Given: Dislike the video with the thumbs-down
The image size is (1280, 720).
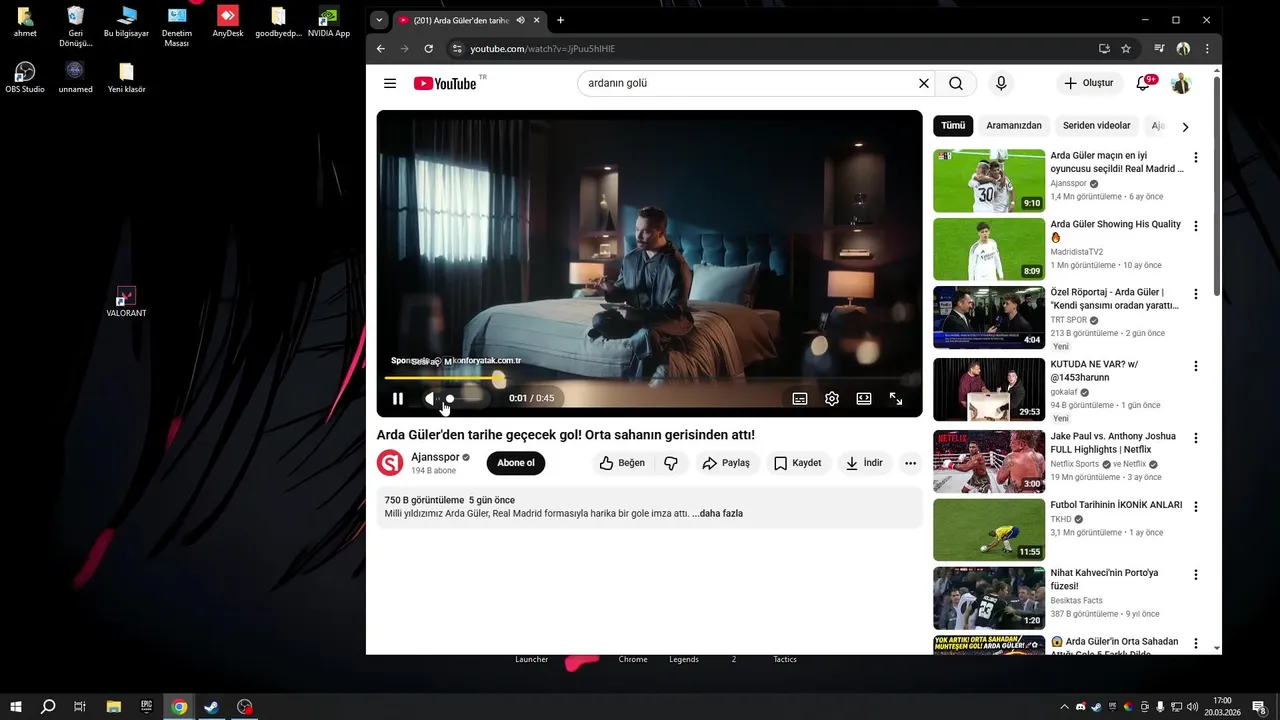Looking at the screenshot, I should [x=671, y=463].
